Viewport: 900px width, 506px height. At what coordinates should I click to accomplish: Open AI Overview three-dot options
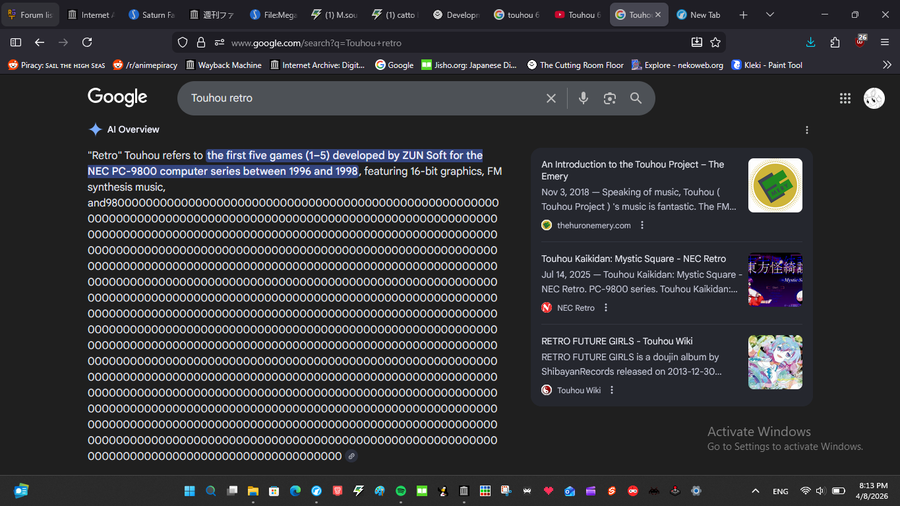click(x=806, y=130)
